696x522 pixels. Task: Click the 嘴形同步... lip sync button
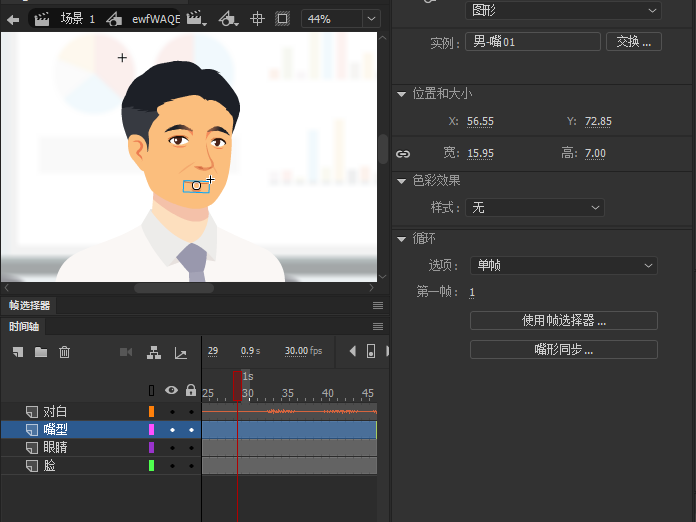coord(563,349)
